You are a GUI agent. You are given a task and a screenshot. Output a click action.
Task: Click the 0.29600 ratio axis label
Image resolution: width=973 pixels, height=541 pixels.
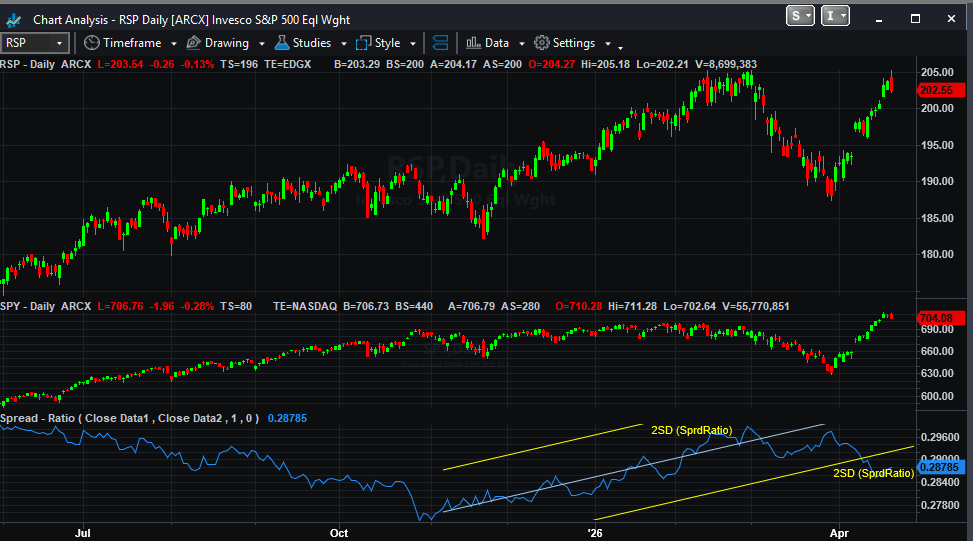click(x=939, y=437)
